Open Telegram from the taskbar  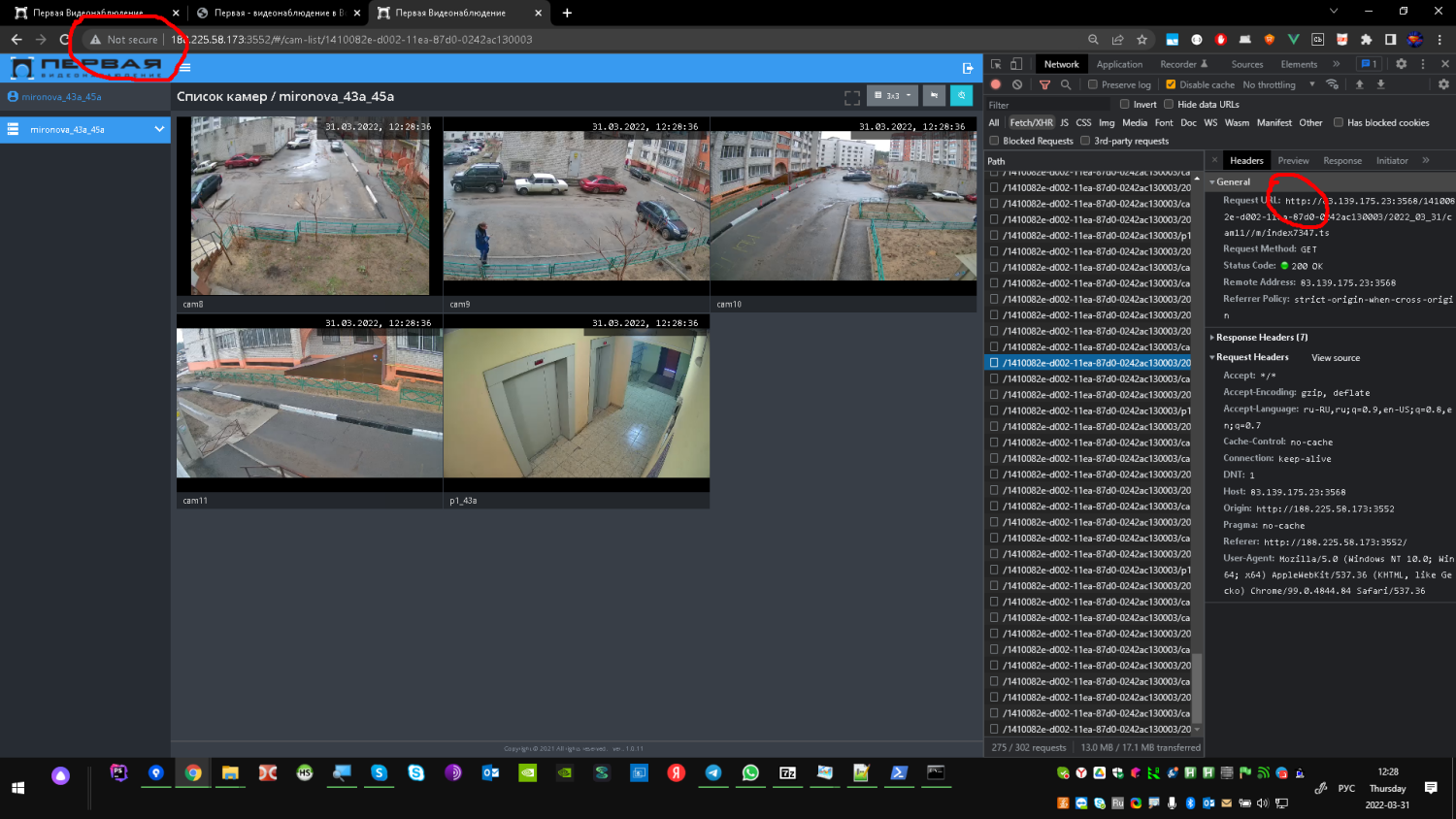pyautogui.click(x=713, y=772)
